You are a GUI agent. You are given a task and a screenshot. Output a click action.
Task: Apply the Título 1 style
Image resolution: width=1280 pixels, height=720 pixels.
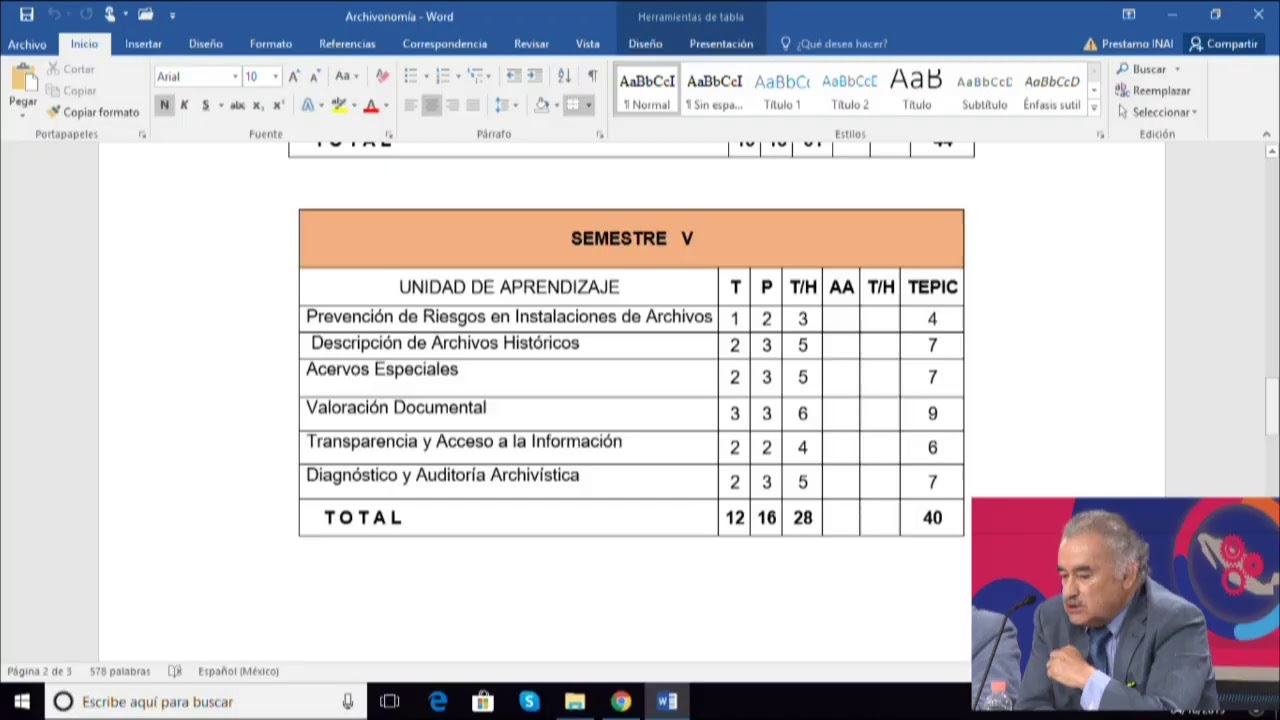(x=782, y=90)
